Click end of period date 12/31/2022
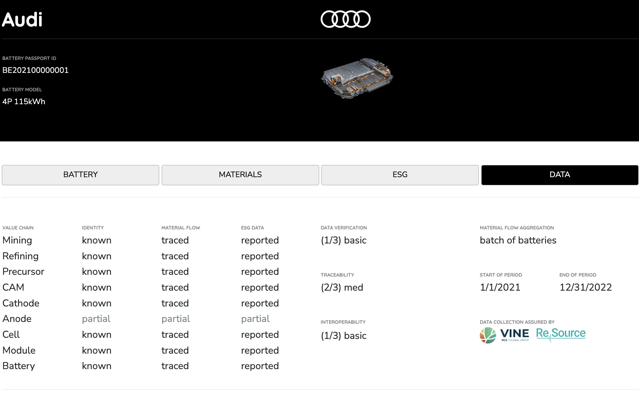This screenshot has height=400, width=639. tap(585, 288)
